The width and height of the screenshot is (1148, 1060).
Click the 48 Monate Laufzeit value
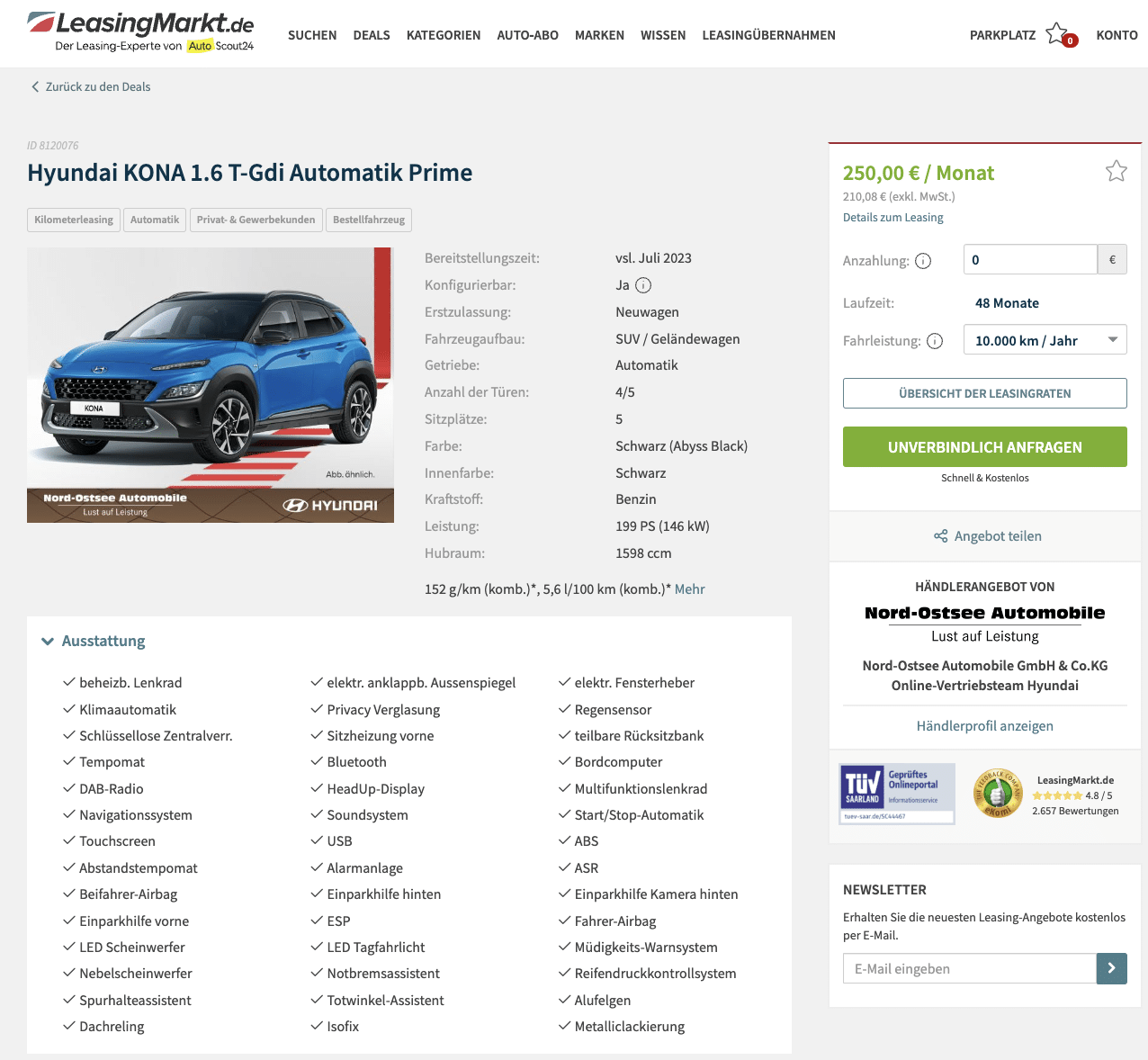coord(1007,303)
